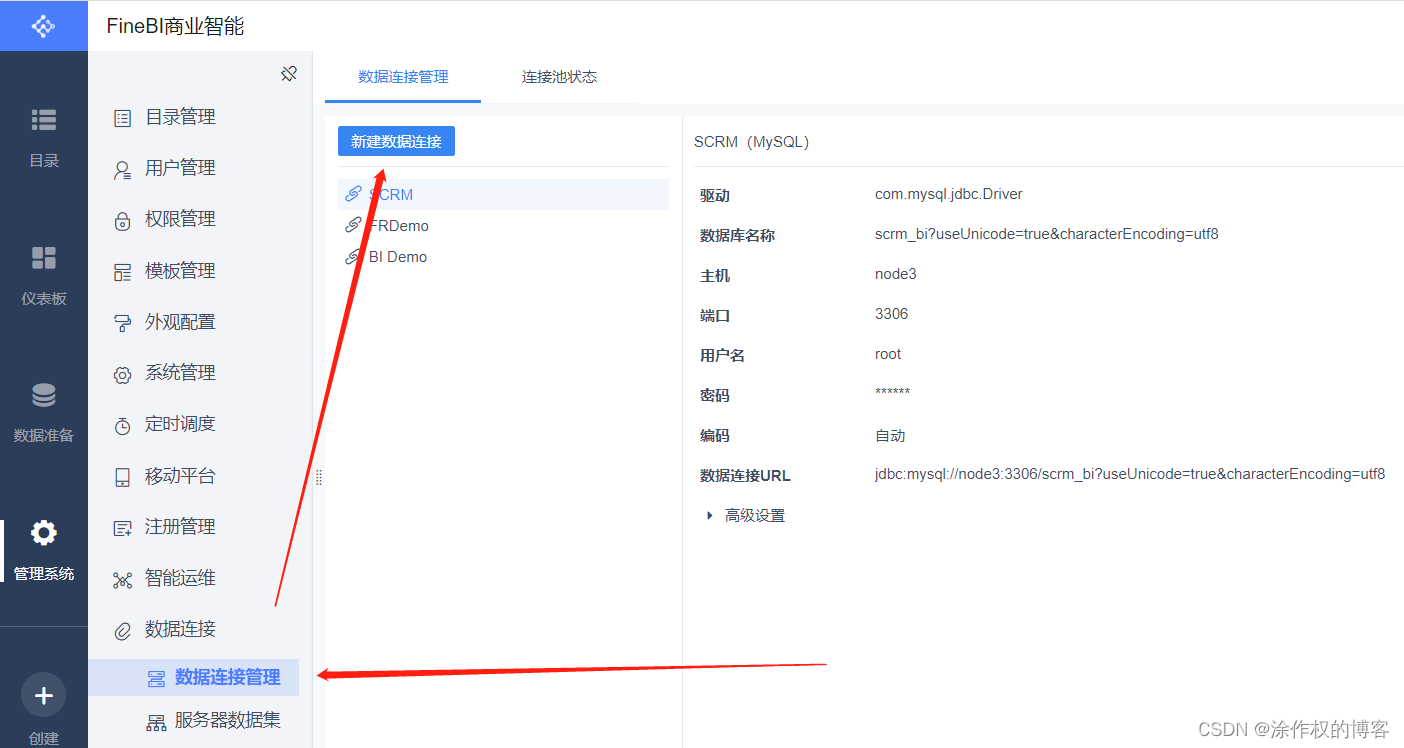Click the 注册管理 icon
Viewport: 1404px width, 748px height.
click(123, 528)
